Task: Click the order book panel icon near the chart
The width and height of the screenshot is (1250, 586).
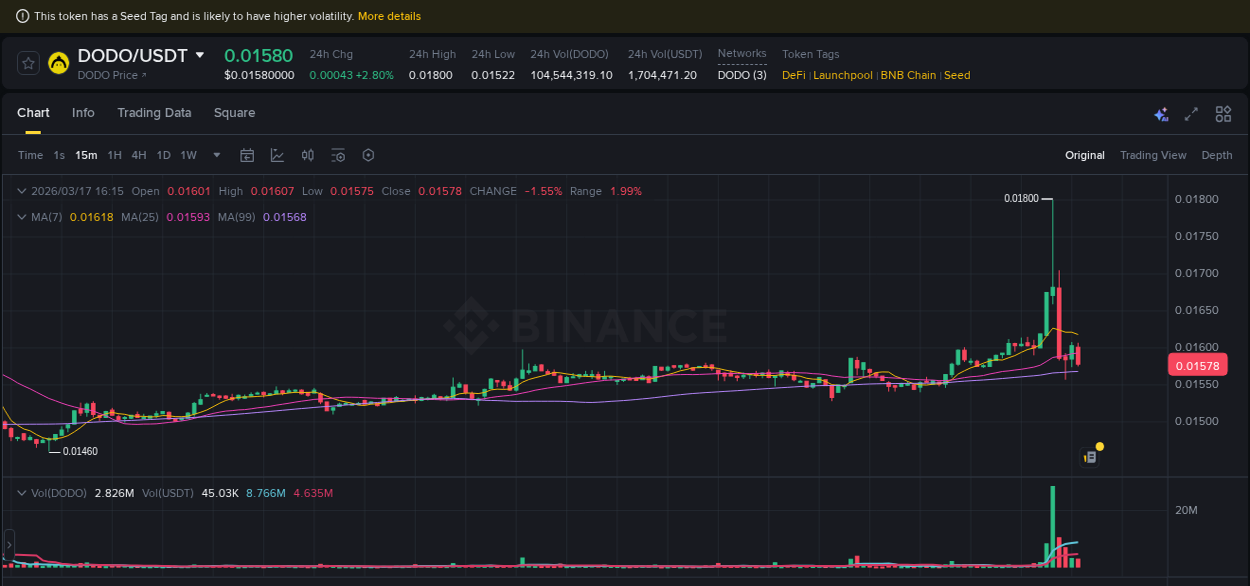Action: pos(1089,454)
